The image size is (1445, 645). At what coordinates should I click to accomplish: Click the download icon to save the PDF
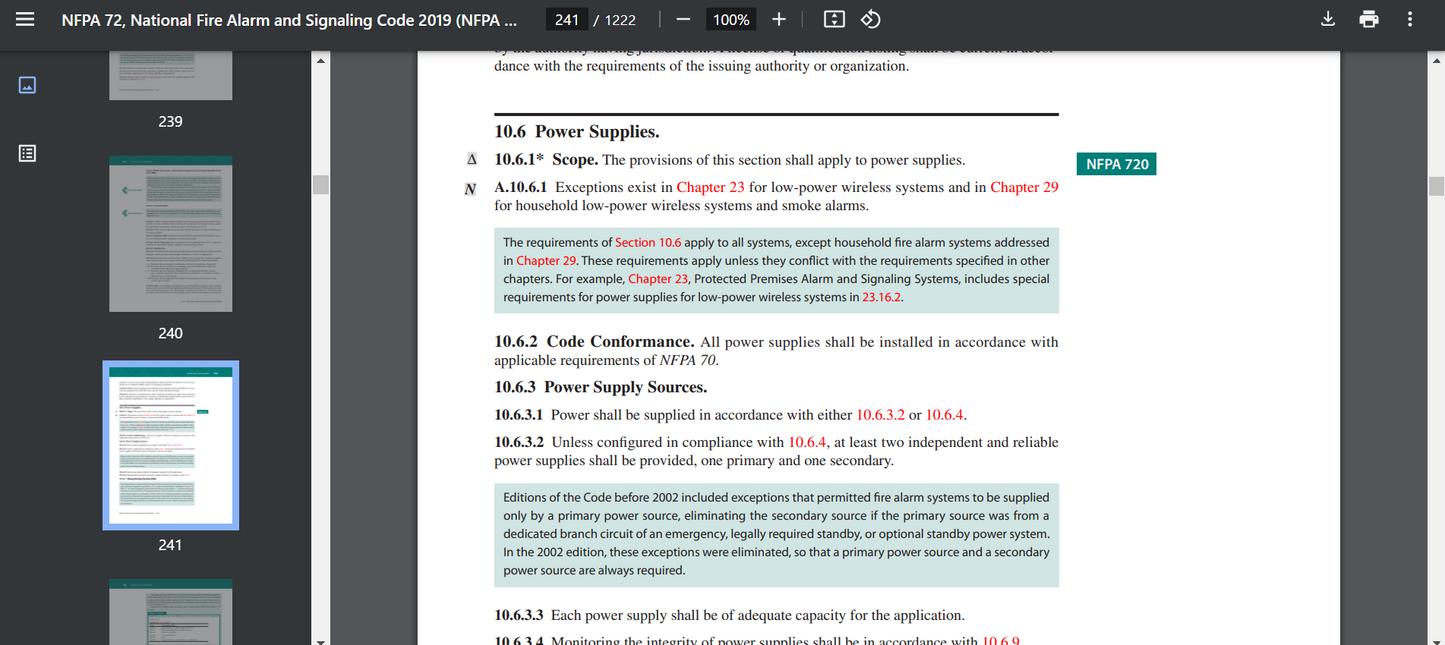(1328, 18)
